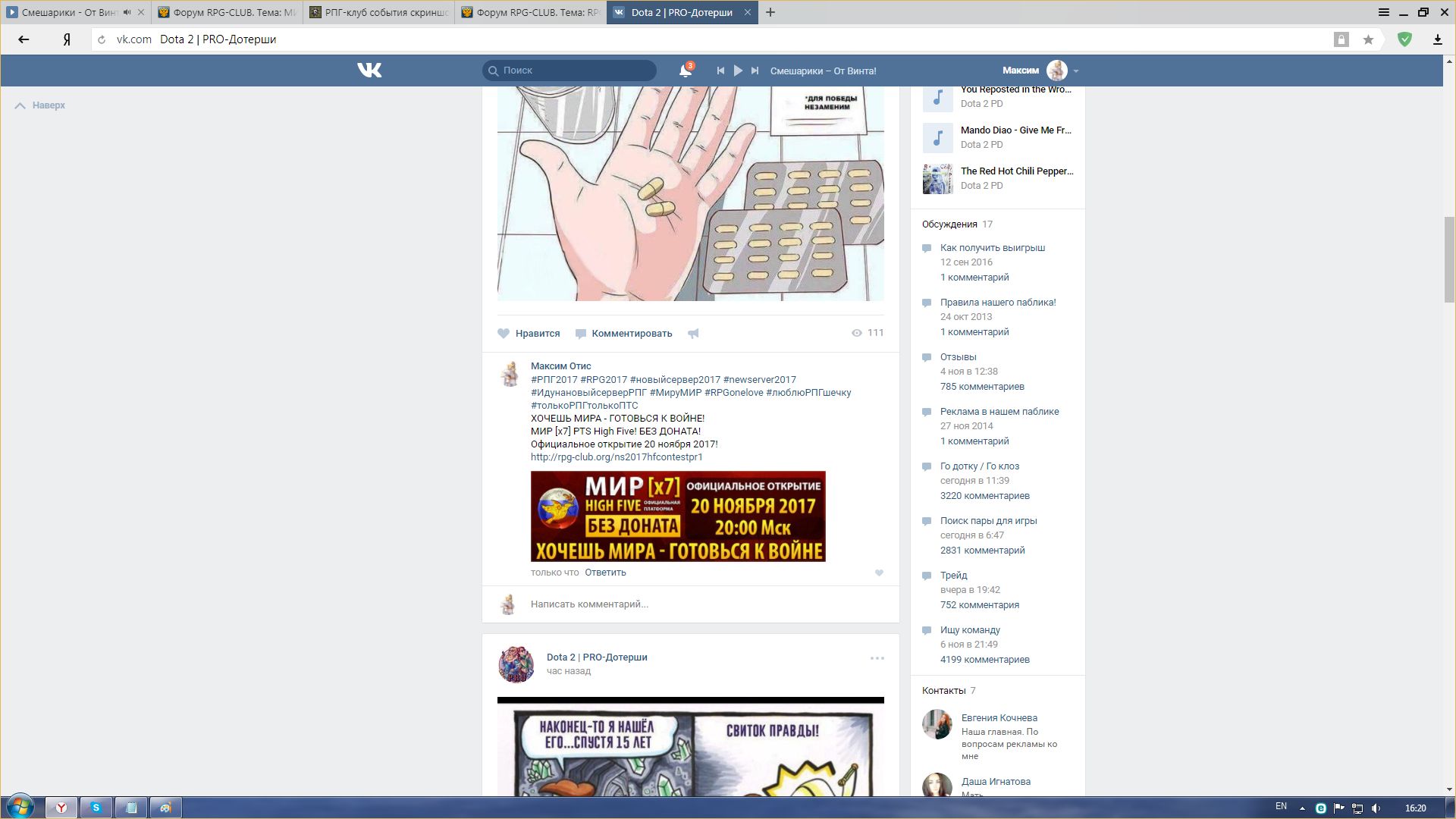Like the comment with small heart
The height and width of the screenshot is (819, 1456).
[879, 573]
